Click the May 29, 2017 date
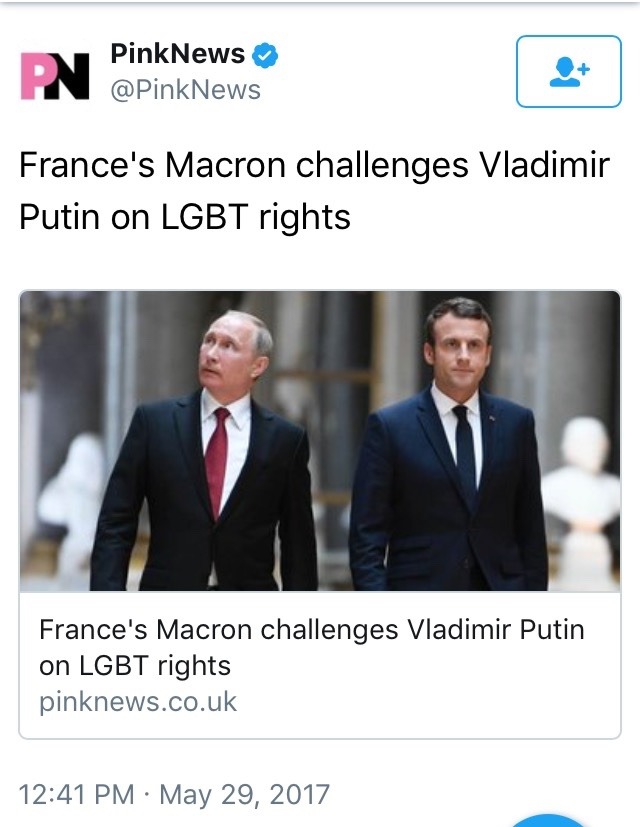This screenshot has height=827, width=640. (x=244, y=795)
